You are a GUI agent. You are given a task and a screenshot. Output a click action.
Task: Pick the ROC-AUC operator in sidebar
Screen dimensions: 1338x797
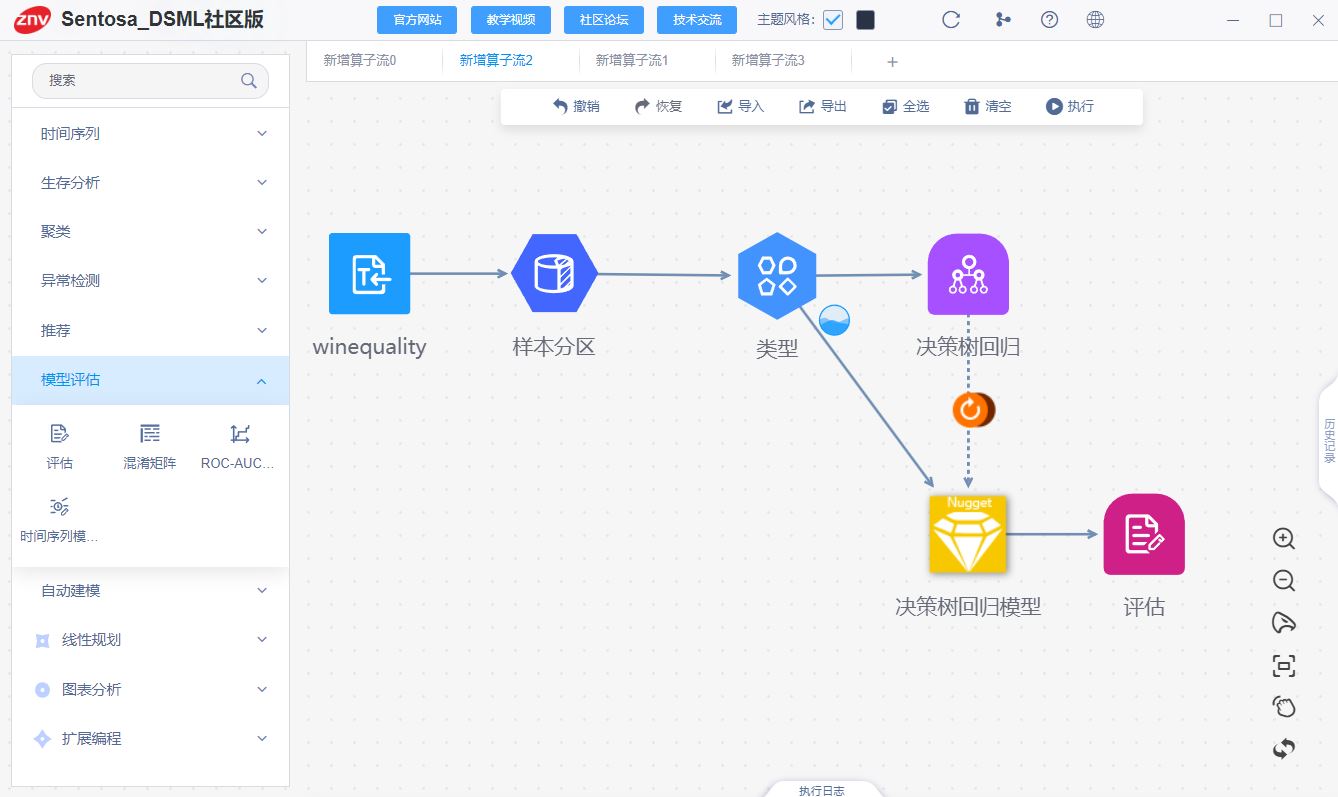238,446
